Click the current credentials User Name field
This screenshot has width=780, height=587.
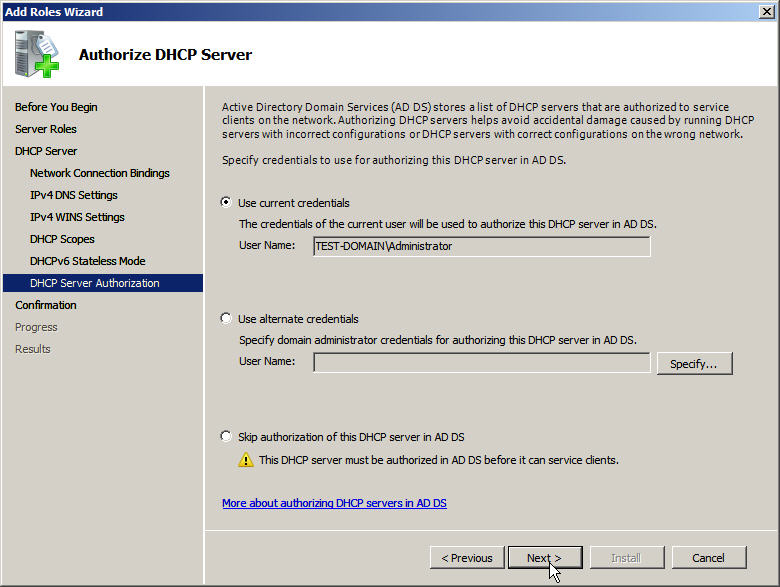(482, 246)
